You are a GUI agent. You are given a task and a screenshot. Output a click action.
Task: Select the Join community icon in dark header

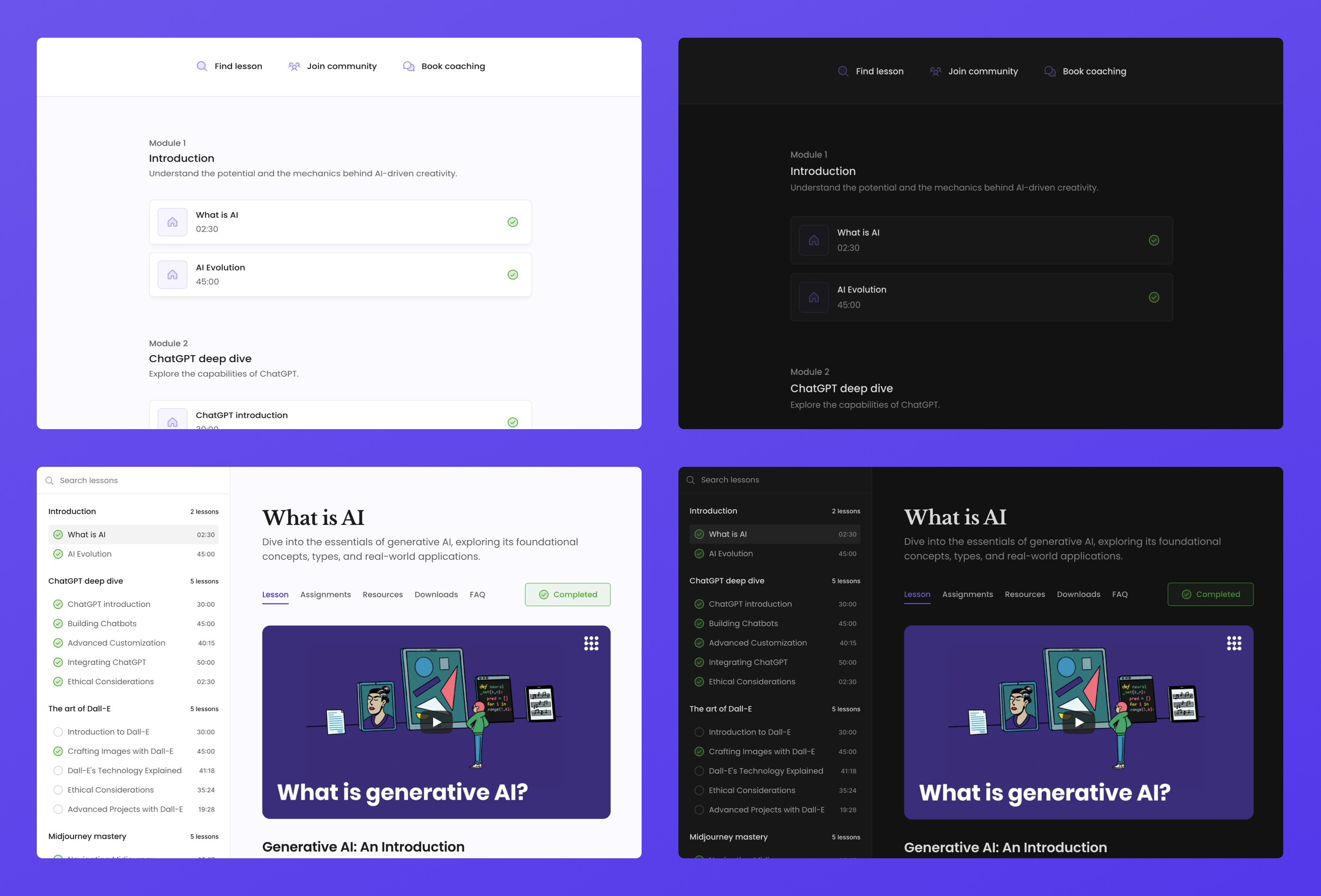(936, 71)
